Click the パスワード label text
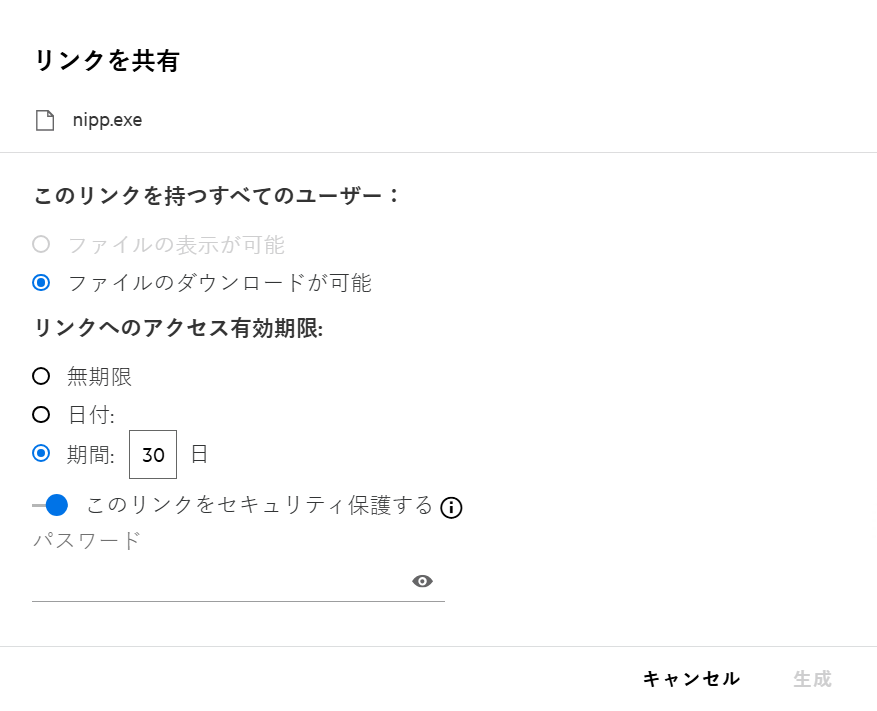This screenshot has width=877, height=711. tap(87, 541)
